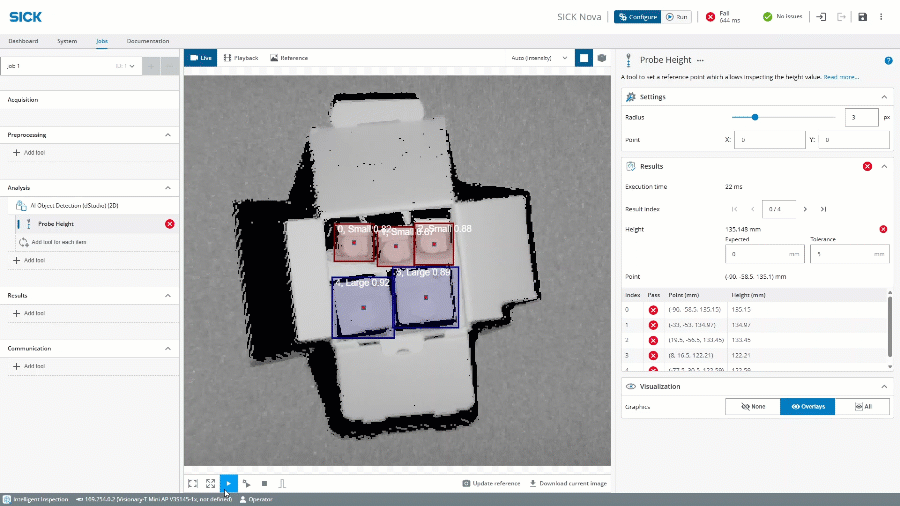Collapse the Settings section

click(884, 97)
